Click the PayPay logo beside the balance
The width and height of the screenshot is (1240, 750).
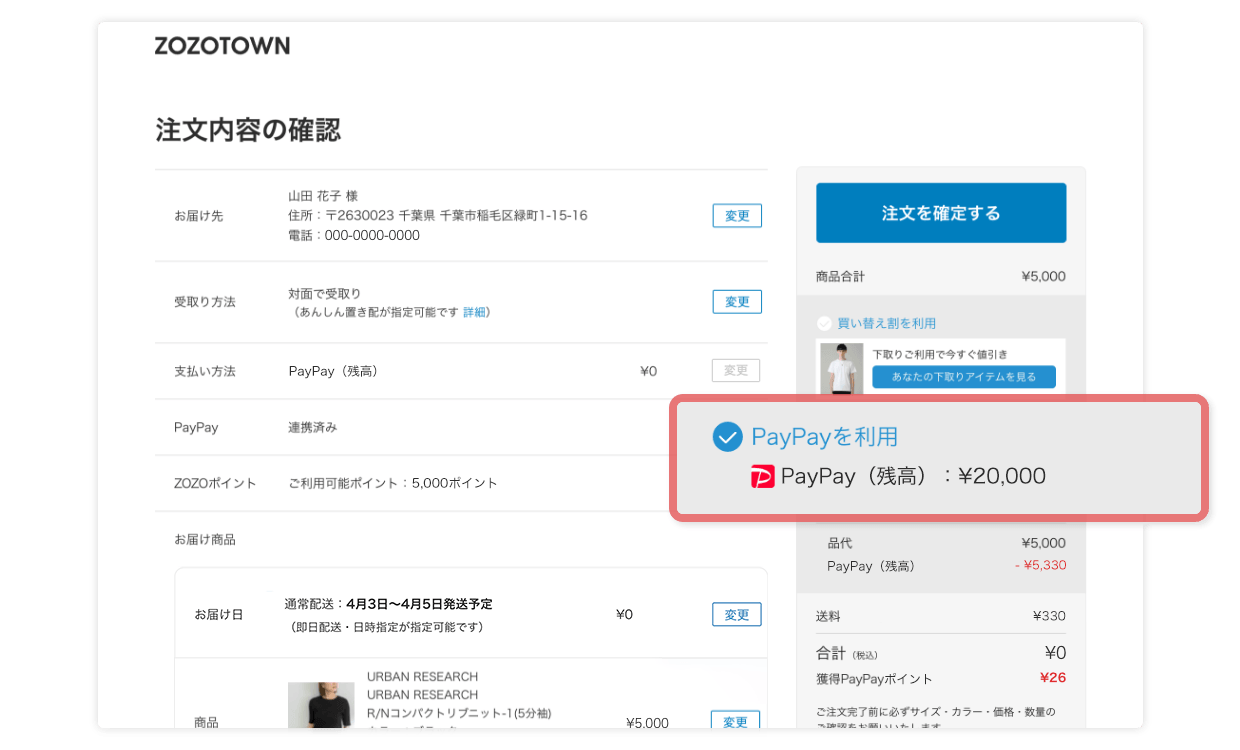coord(763,477)
